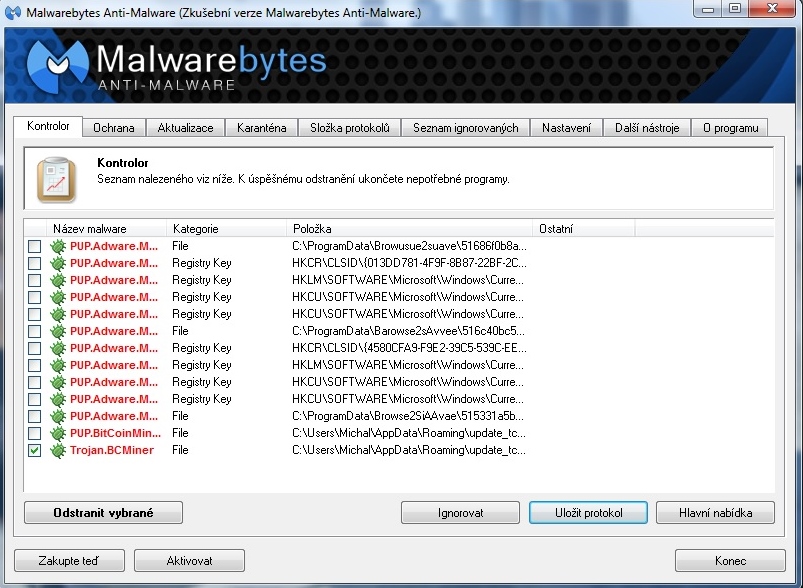803x588 pixels.
Task: Click the path C:\ProgramData\Browse2SiAAvae\515331a5b...
Action: [408, 416]
